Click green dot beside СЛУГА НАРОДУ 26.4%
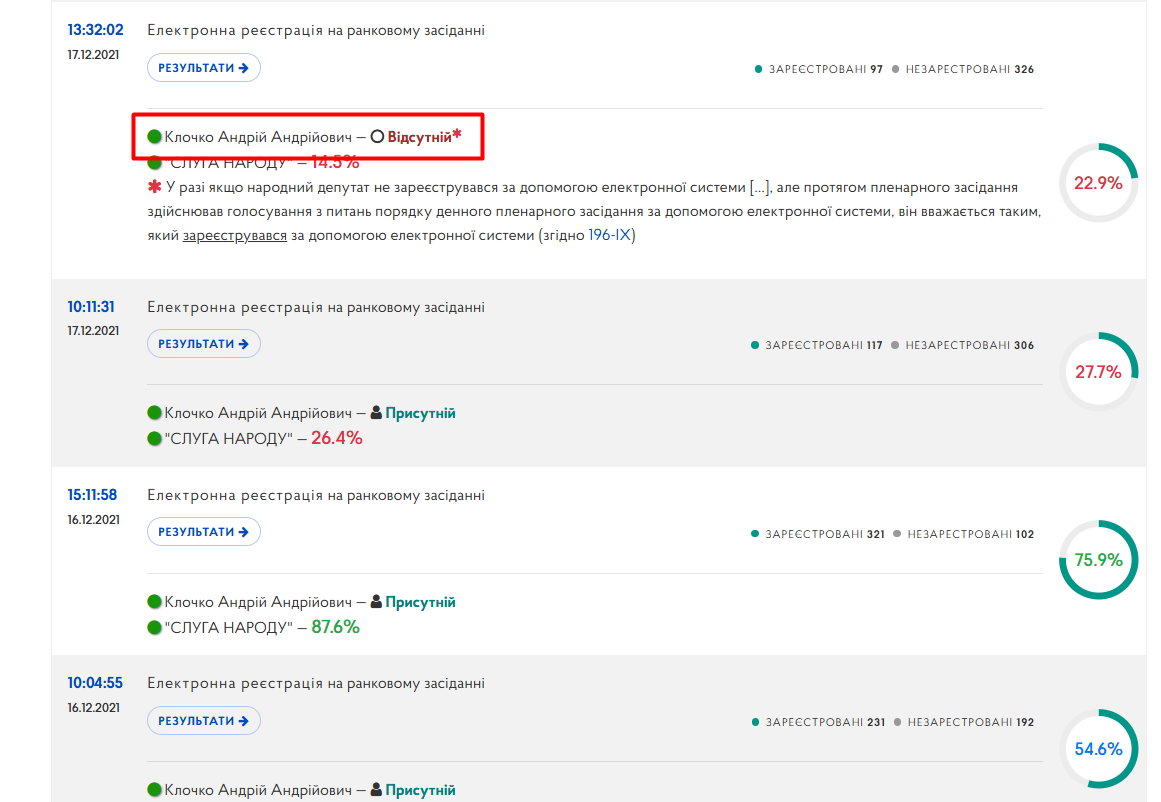This screenshot has height=802, width=1161. (154, 438)
